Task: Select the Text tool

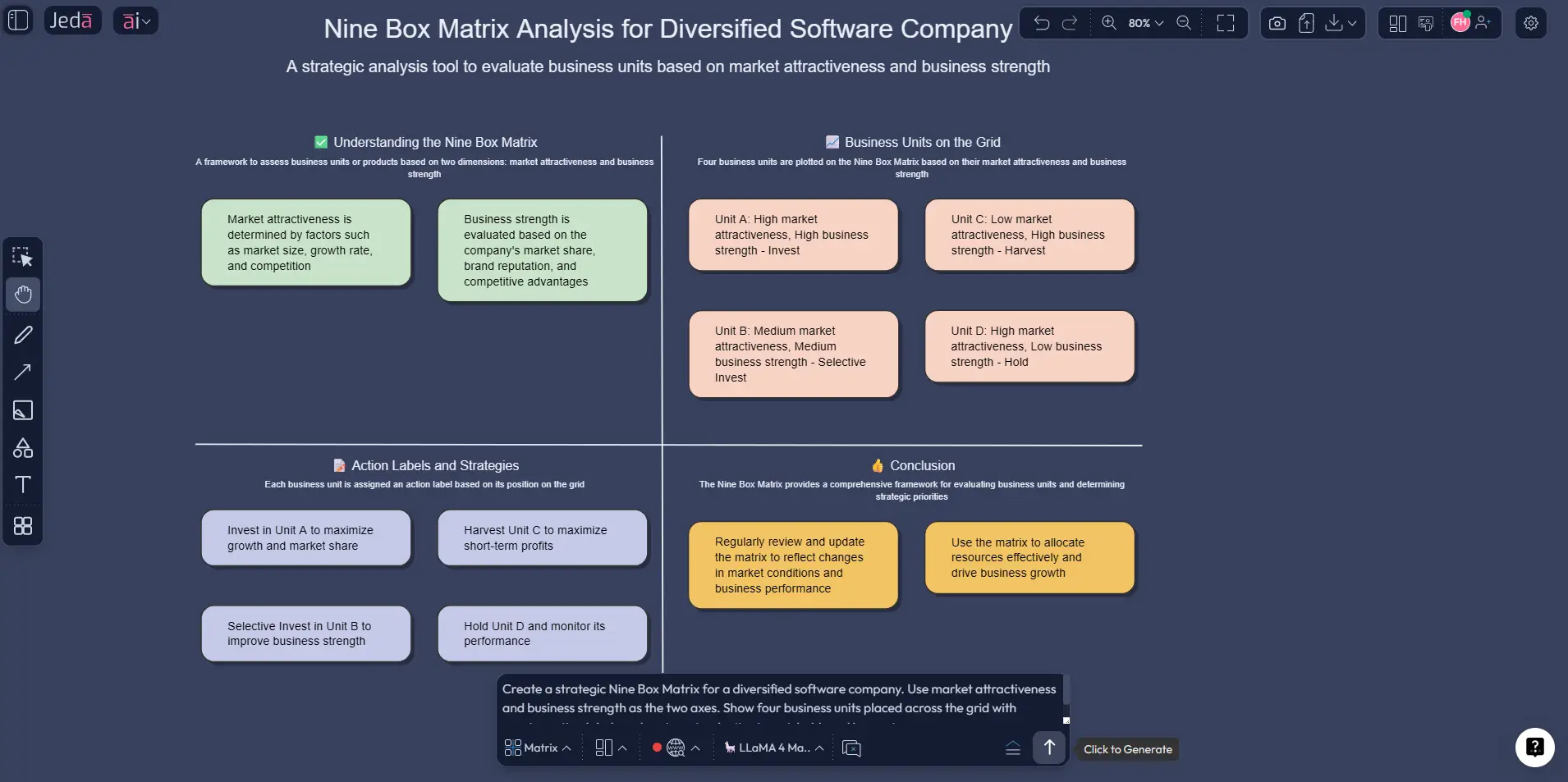Action: 22,485
